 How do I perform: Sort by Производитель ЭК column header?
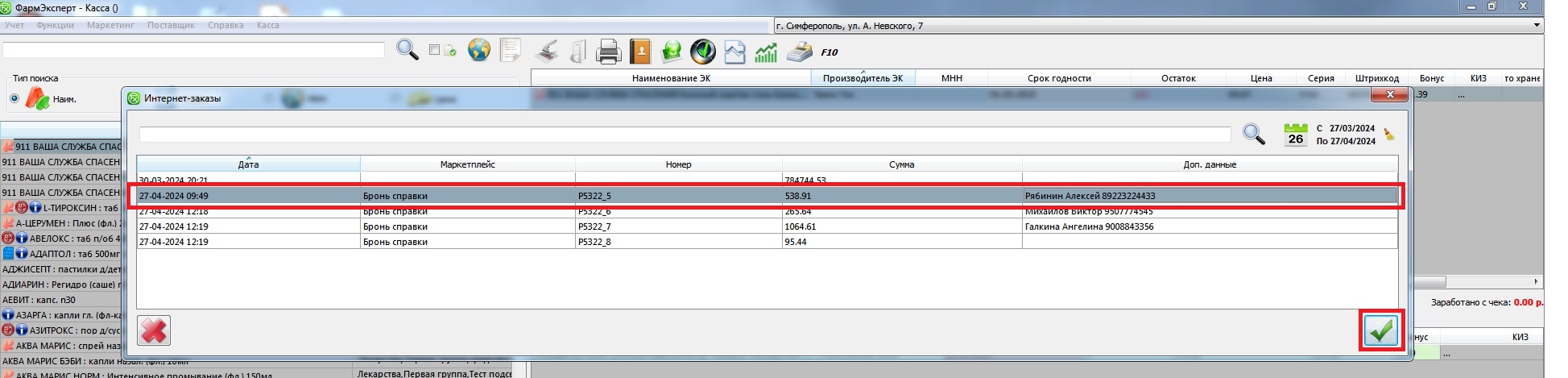click(x=863, y=78)
